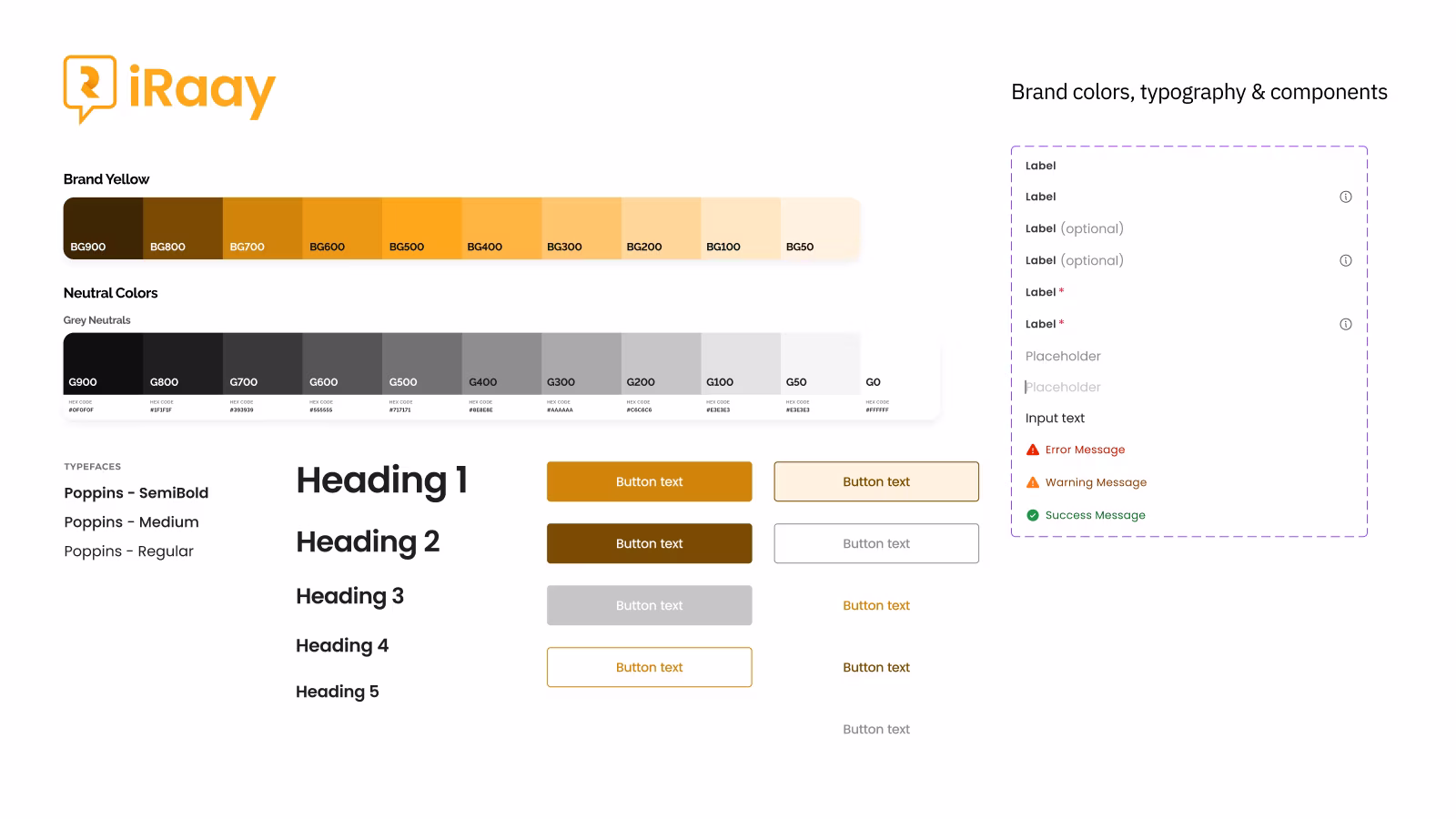The image size is (1456, 819).
Task: Select the BG800 brand yellow swatch
Action: [x=183, y=228]
